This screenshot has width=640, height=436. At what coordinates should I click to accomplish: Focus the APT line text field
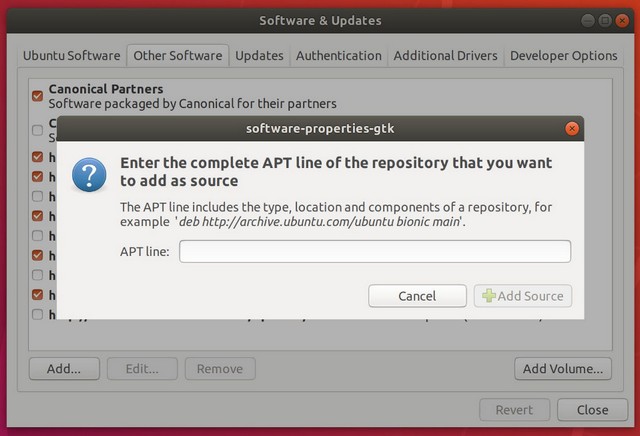click(375, 251)
